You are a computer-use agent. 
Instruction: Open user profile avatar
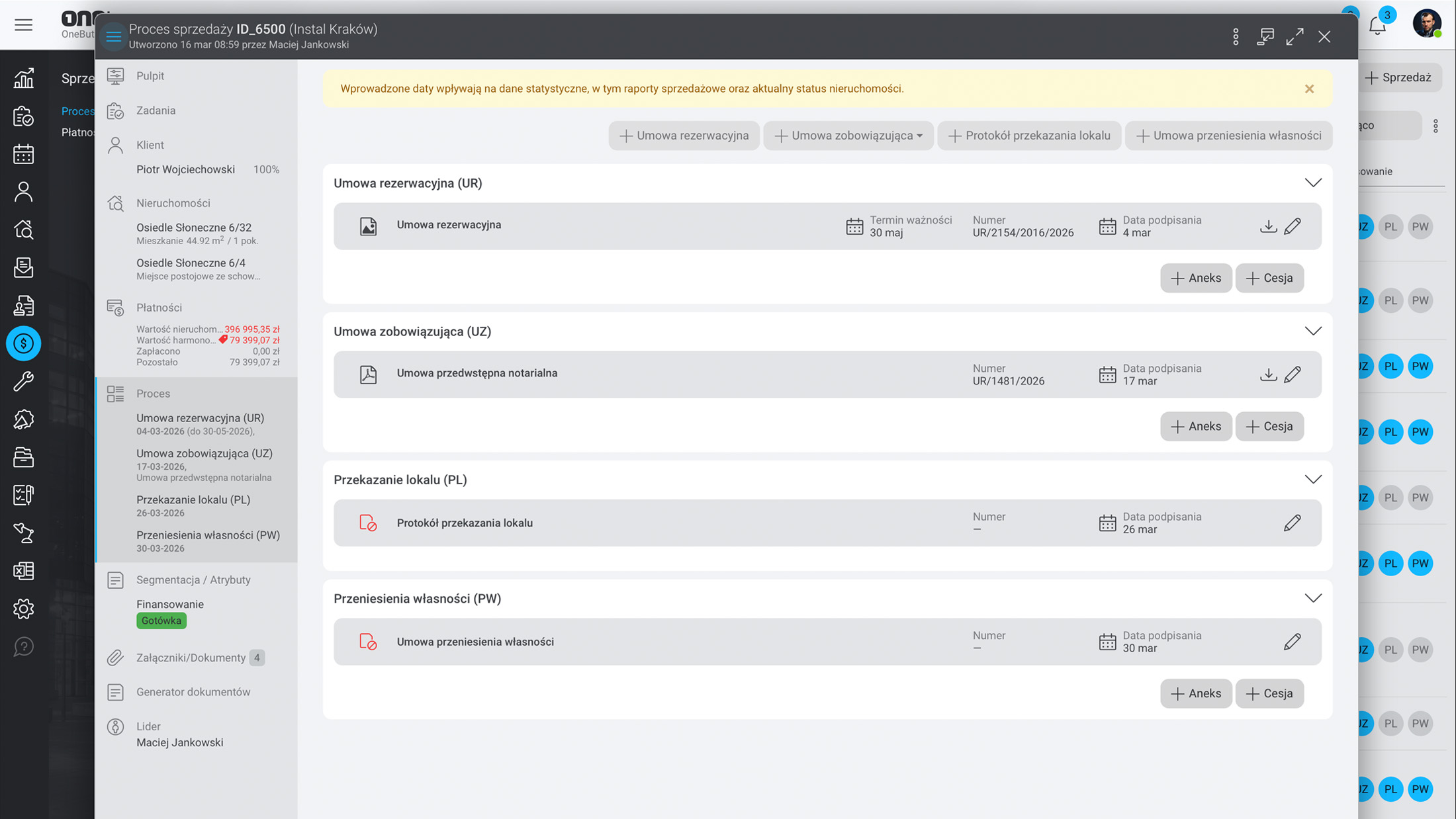(x=1427, y=24)
